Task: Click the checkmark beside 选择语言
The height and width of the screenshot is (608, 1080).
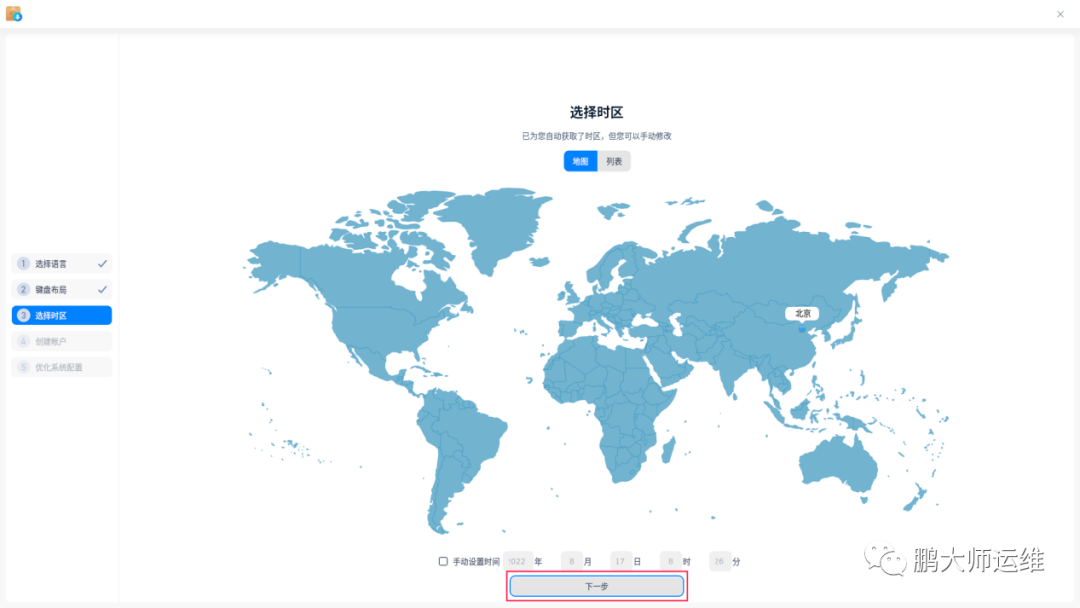Action: point(102,264)
